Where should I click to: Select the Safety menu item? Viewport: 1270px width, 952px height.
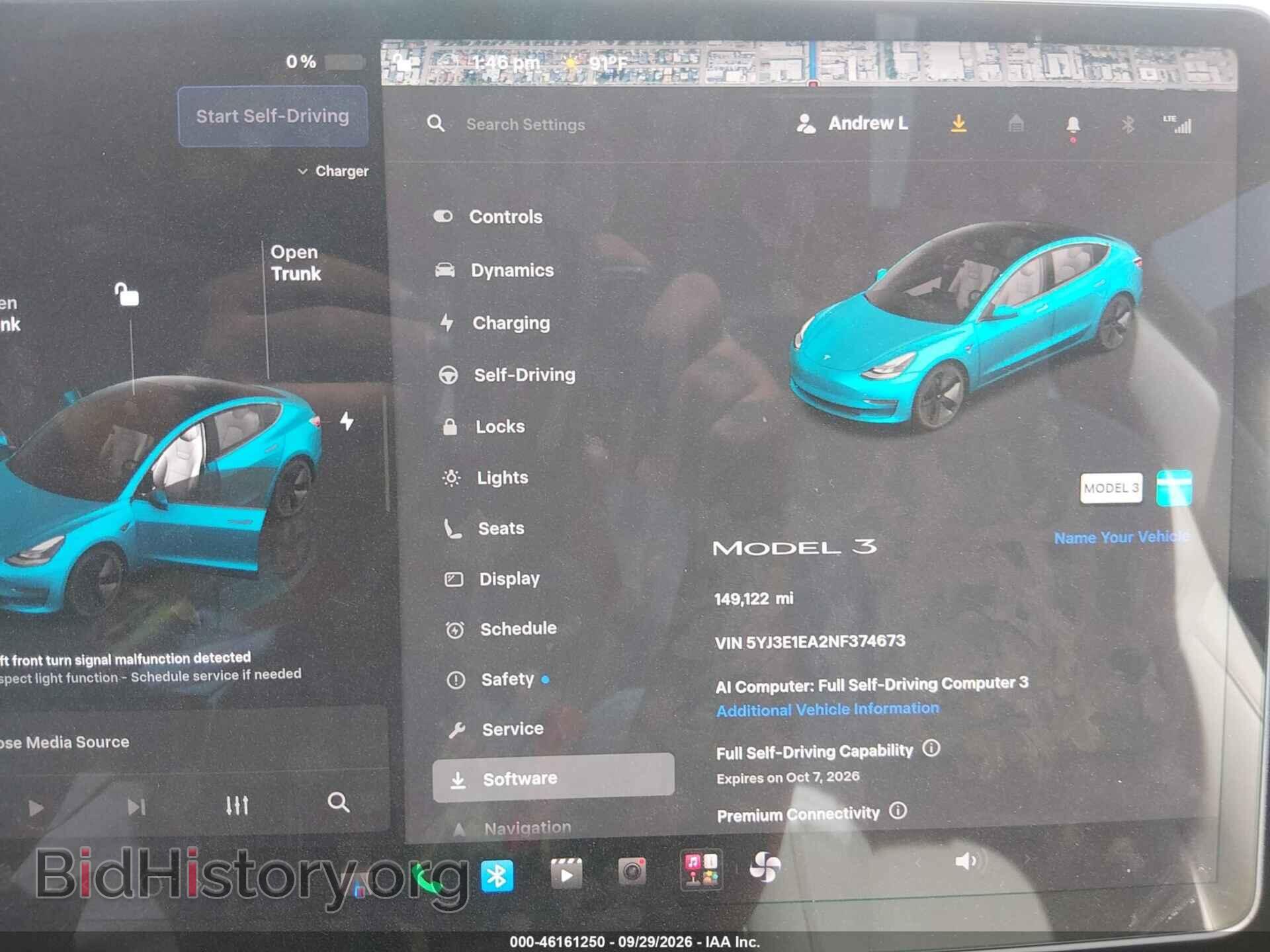(497, 680)
